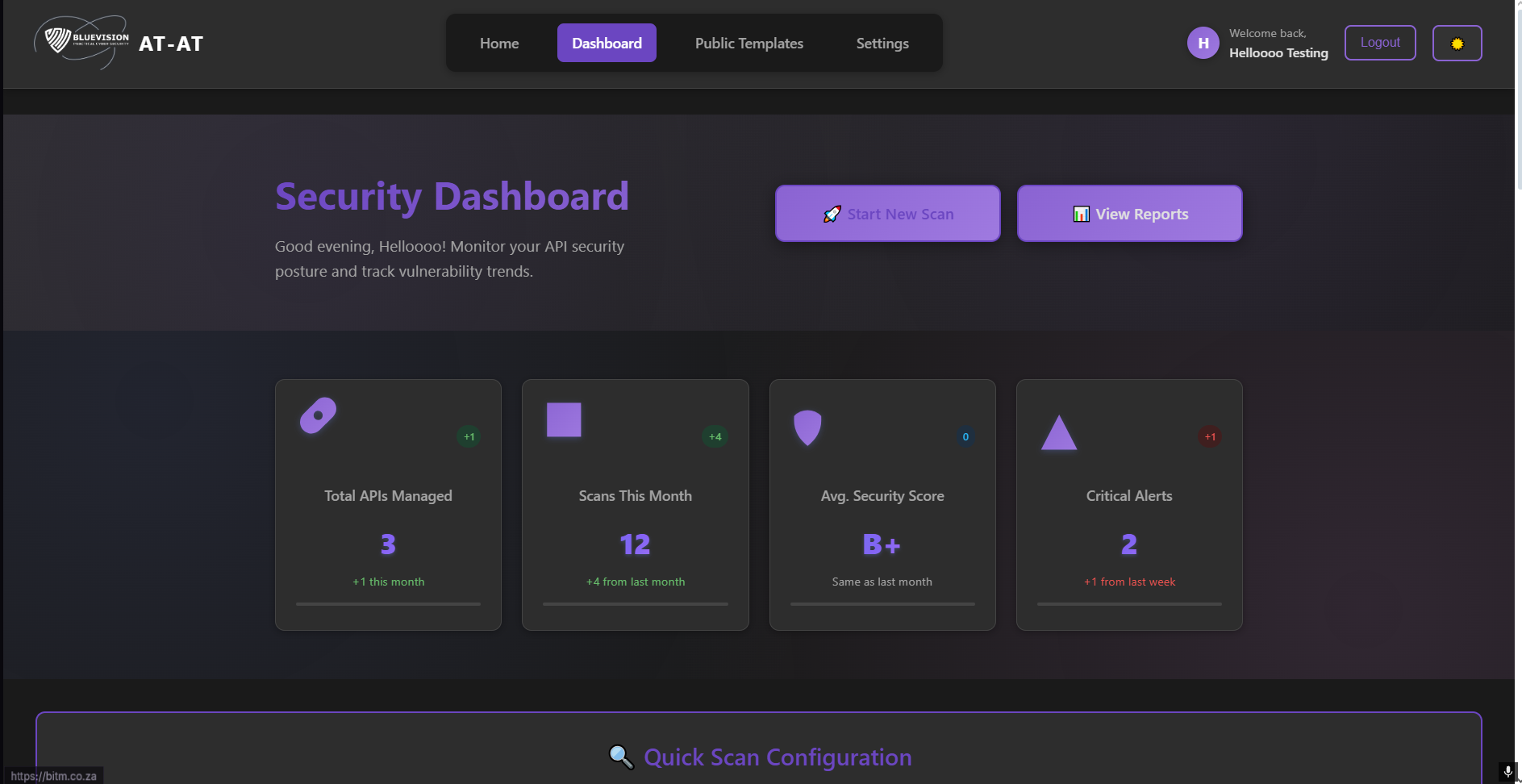Click the triangle icon on Critical Alerts card
The height and width of the screenshot is (784, 1522).
coord(1059,432)
